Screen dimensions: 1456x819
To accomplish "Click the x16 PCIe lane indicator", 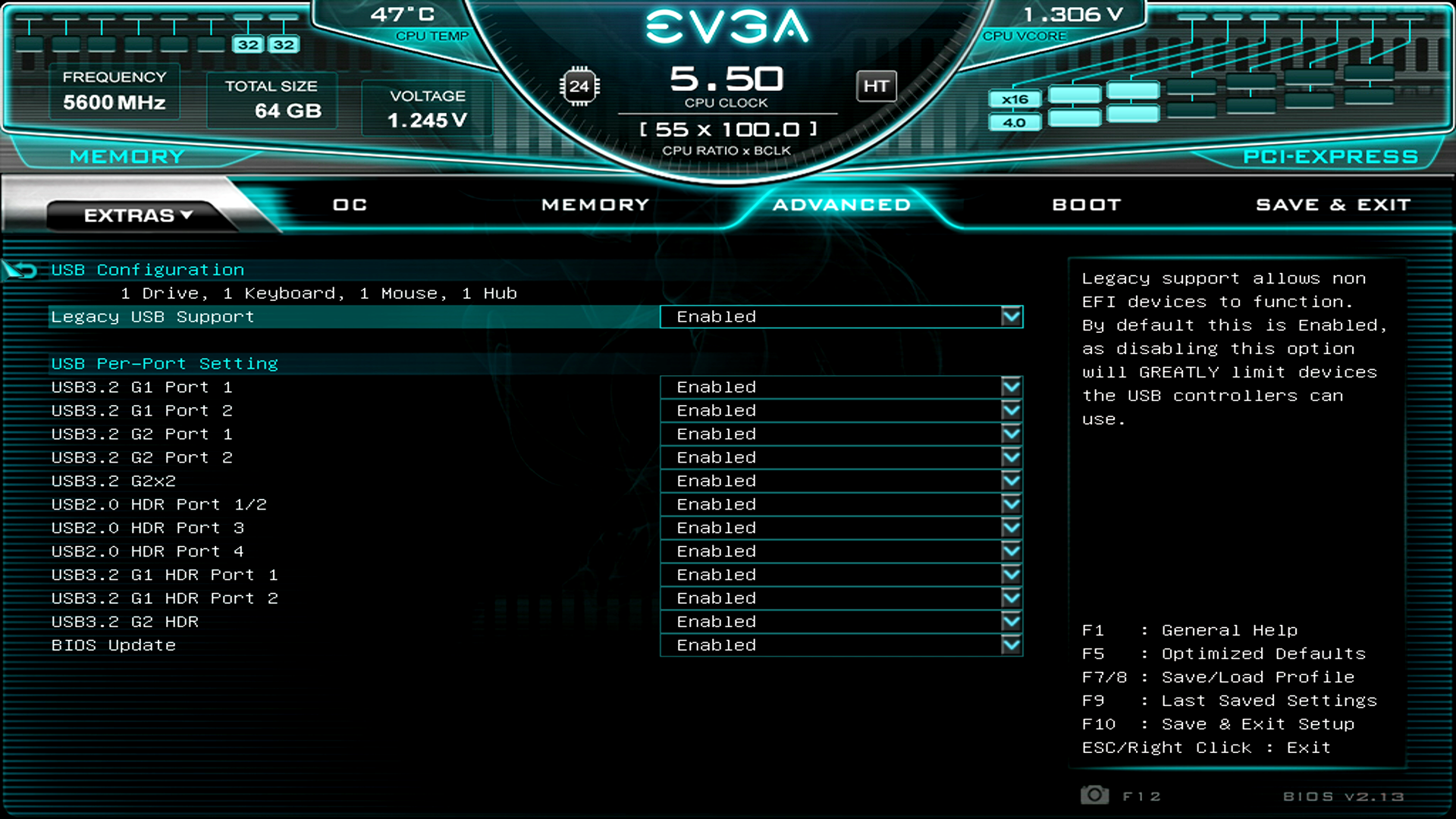I will tap(1015, 99).
